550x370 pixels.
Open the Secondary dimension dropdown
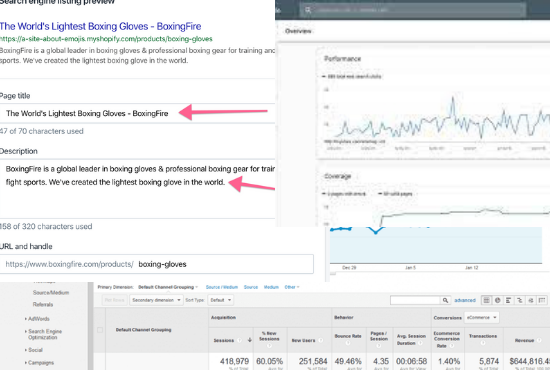pyautogui.click(x=156, y=300)
